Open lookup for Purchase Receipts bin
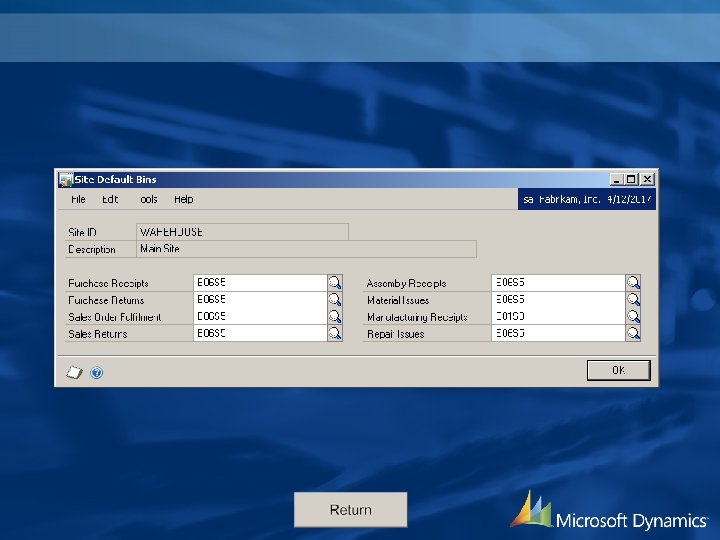 (335, 282)
